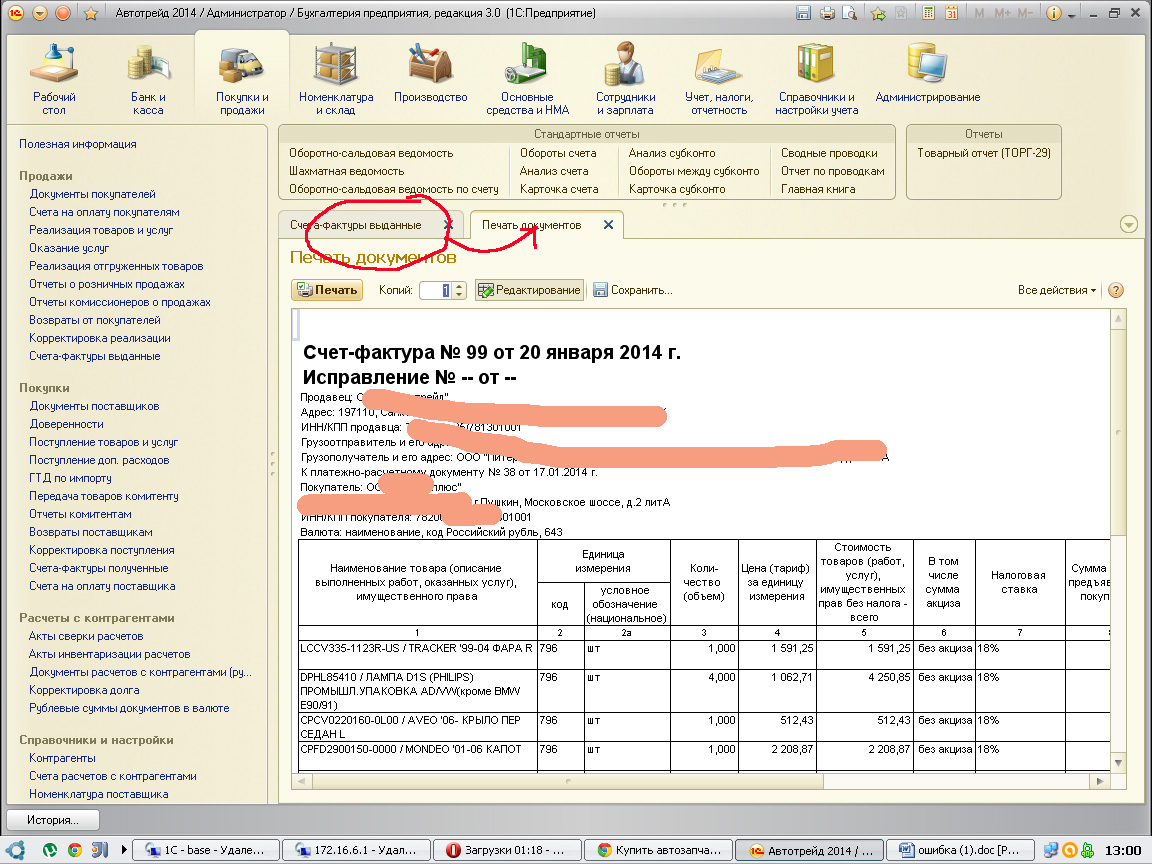Open Доверенности in sidebar
The height and width of the screenshot is (864, 1152).
click(66, 424)
